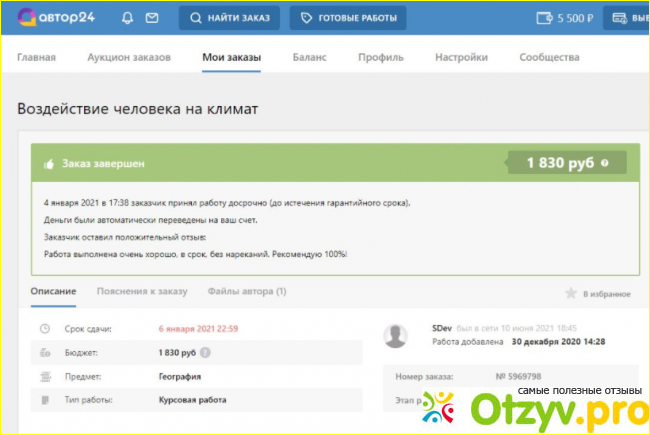Viewport: 650px width, 435px height.
Task: Open messages envelope icon
Action: click(151, 18)
